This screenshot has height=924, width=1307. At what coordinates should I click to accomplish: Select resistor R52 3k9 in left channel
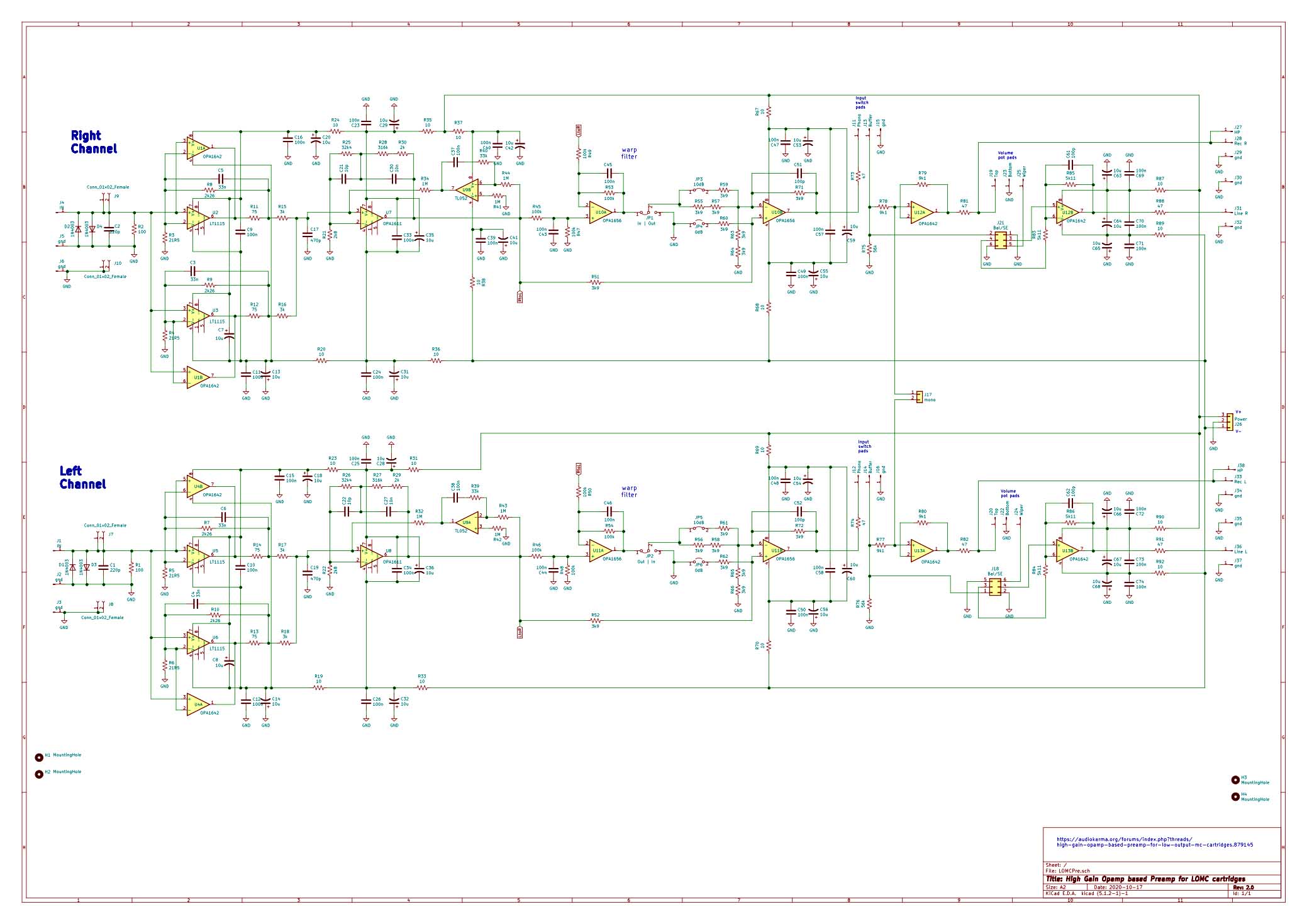click(595, 620)
